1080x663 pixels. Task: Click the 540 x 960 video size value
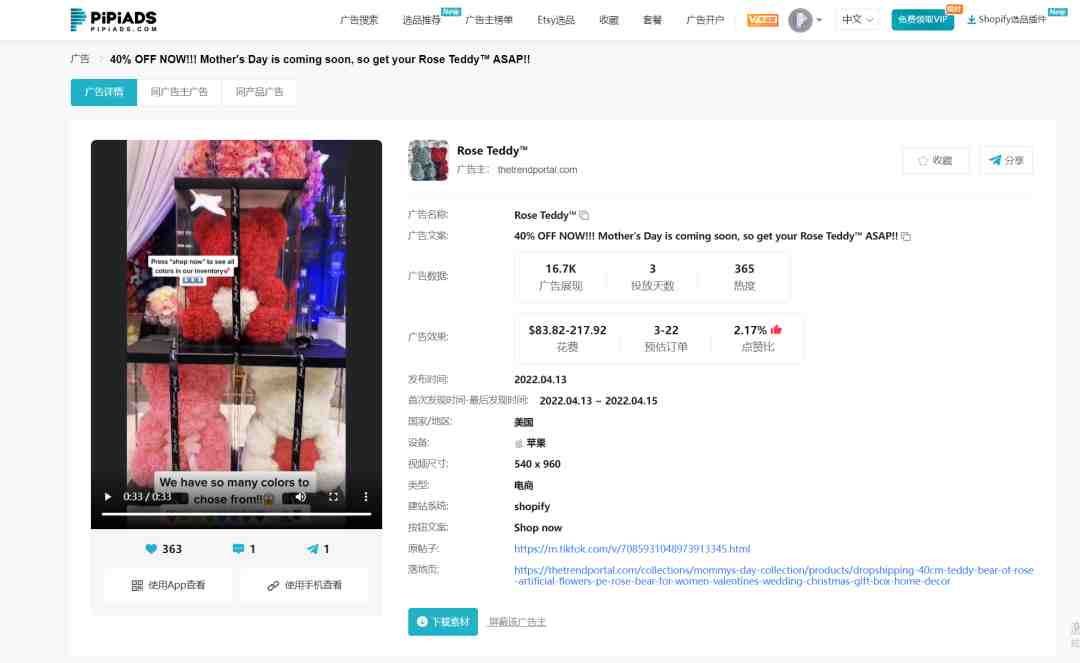tap(537, 464)
